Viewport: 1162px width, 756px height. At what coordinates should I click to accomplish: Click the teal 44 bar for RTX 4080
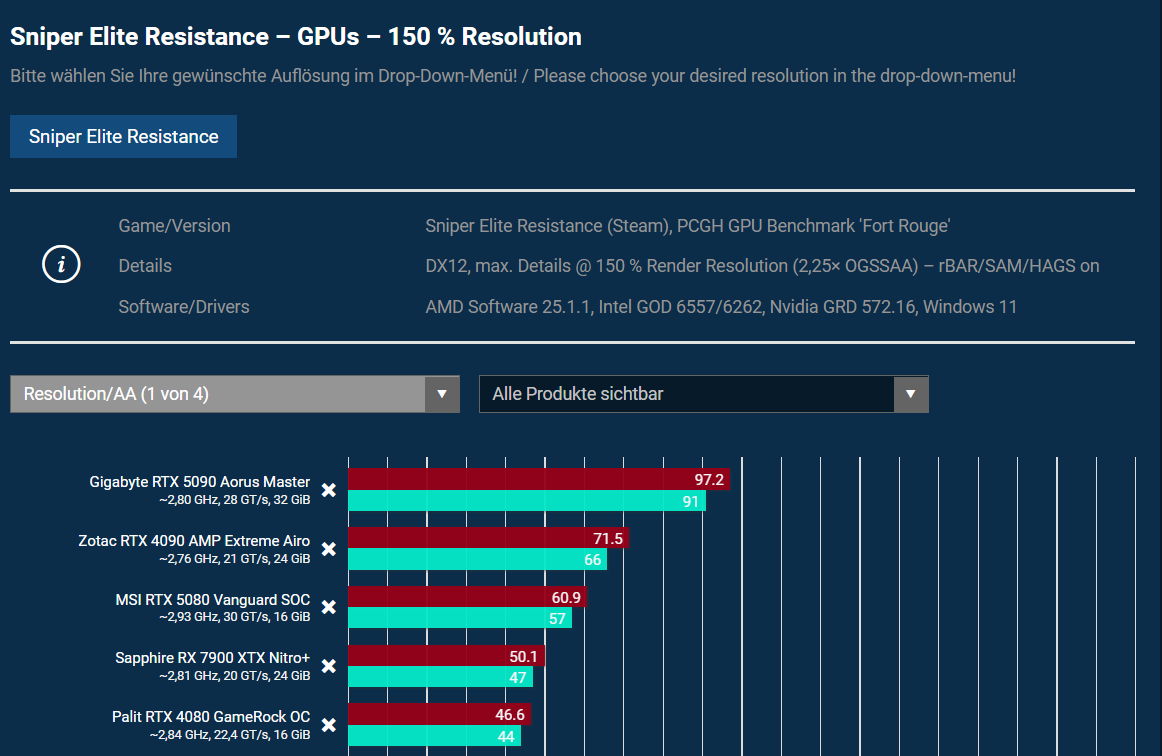[x=434, y=735]
